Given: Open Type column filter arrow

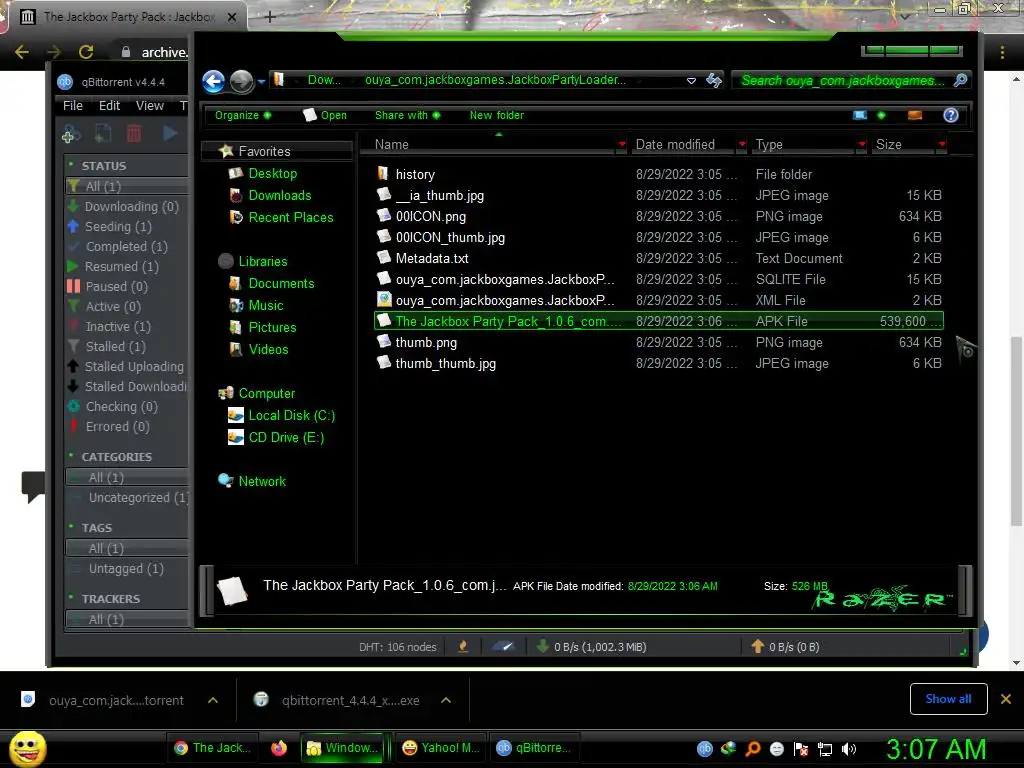Looking at the screenshot, I should coord(862,144).
